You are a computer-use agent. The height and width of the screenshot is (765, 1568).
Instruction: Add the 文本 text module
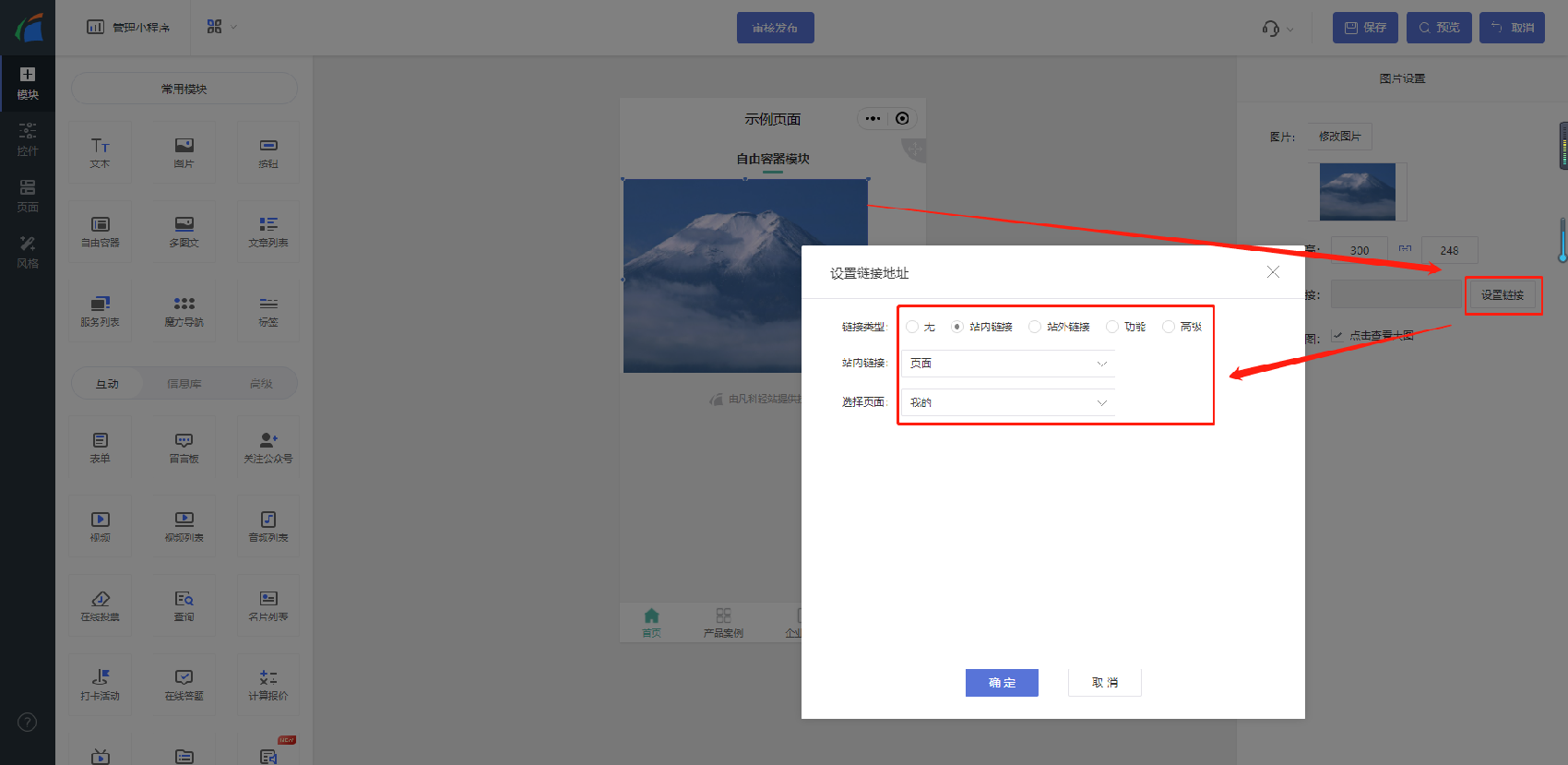[x=100, y=152]
